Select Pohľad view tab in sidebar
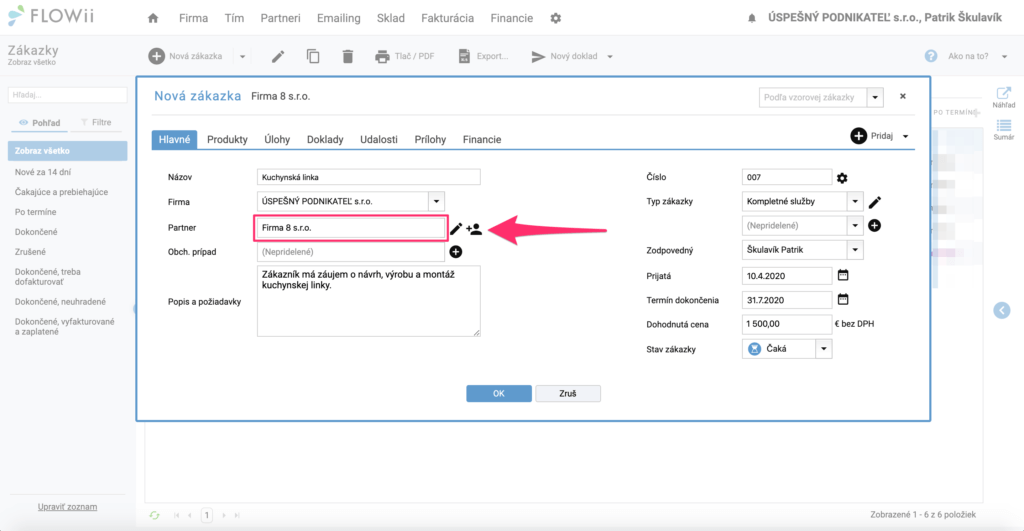 (40, 123)
